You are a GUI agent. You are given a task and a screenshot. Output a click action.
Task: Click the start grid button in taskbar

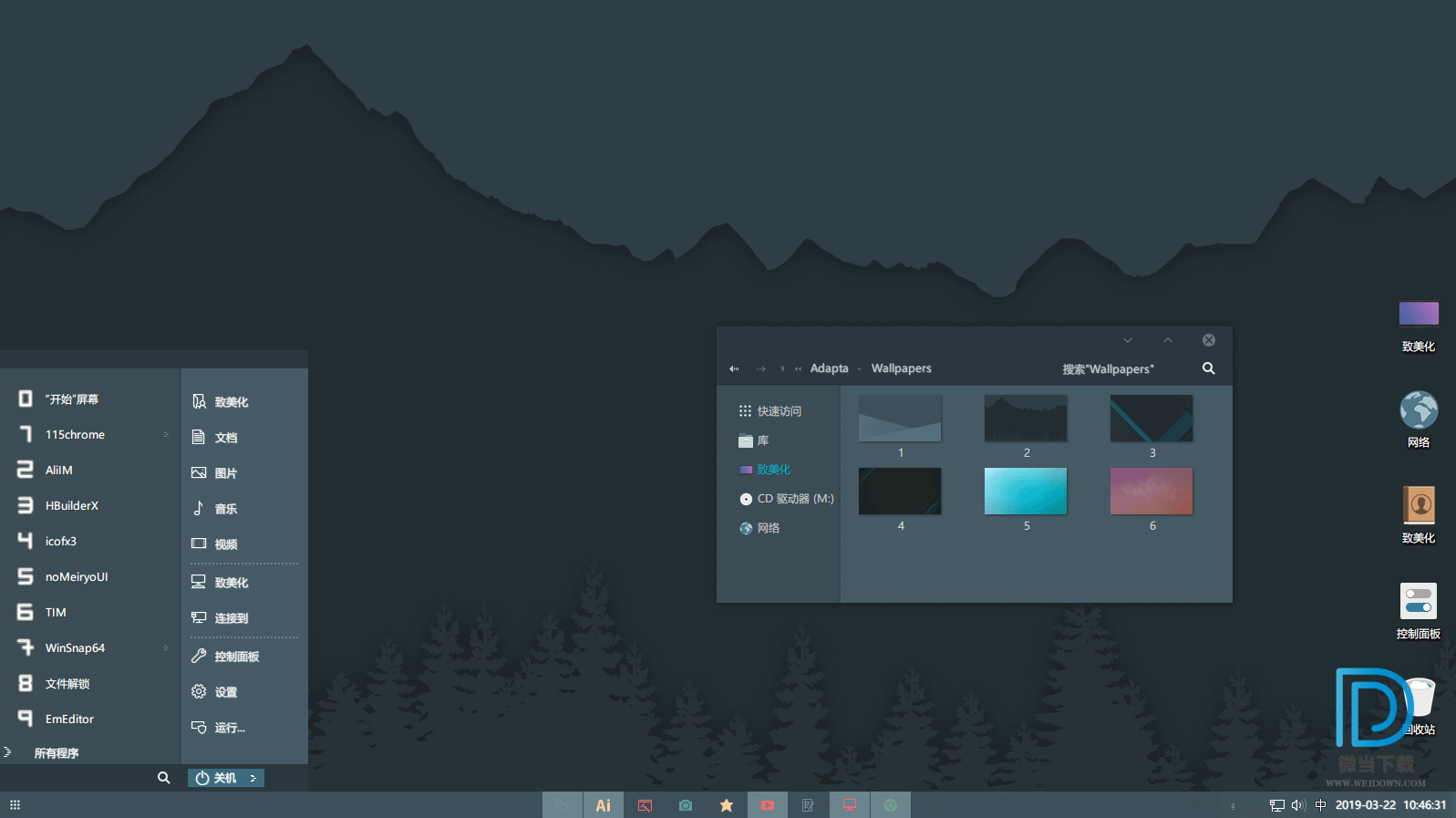coord(15,805)
